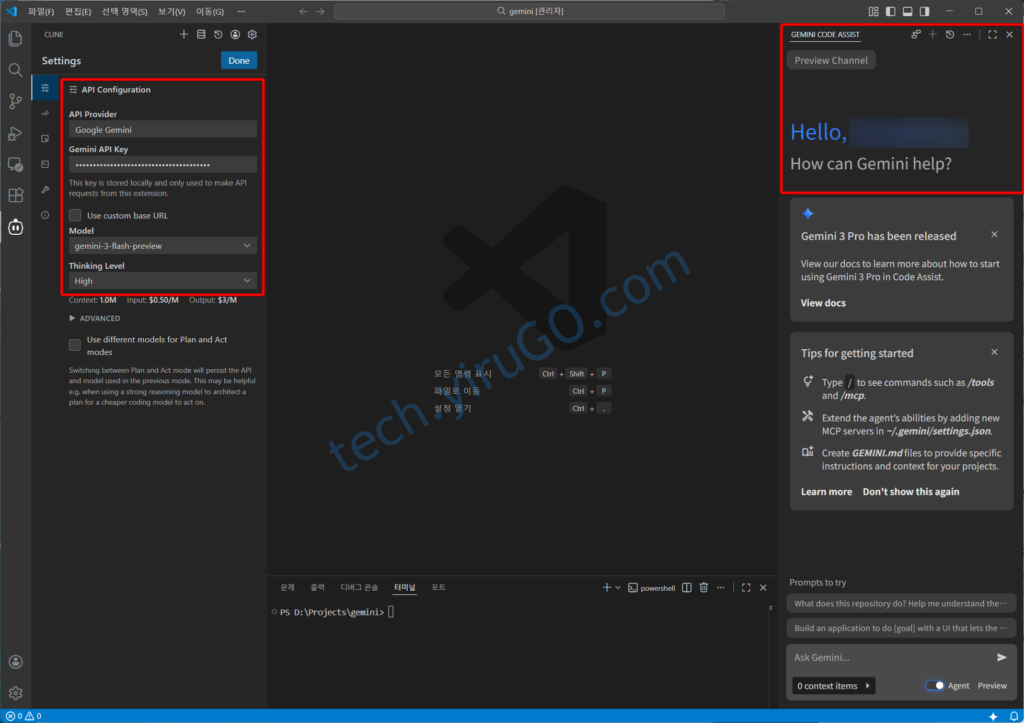
Task: Focus the Ask Gemini input box
Action: click(x=891, y=657)
